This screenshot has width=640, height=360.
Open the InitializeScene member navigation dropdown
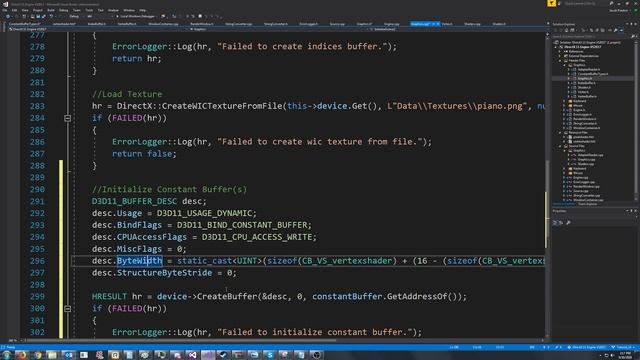click(x=457, y=29)
